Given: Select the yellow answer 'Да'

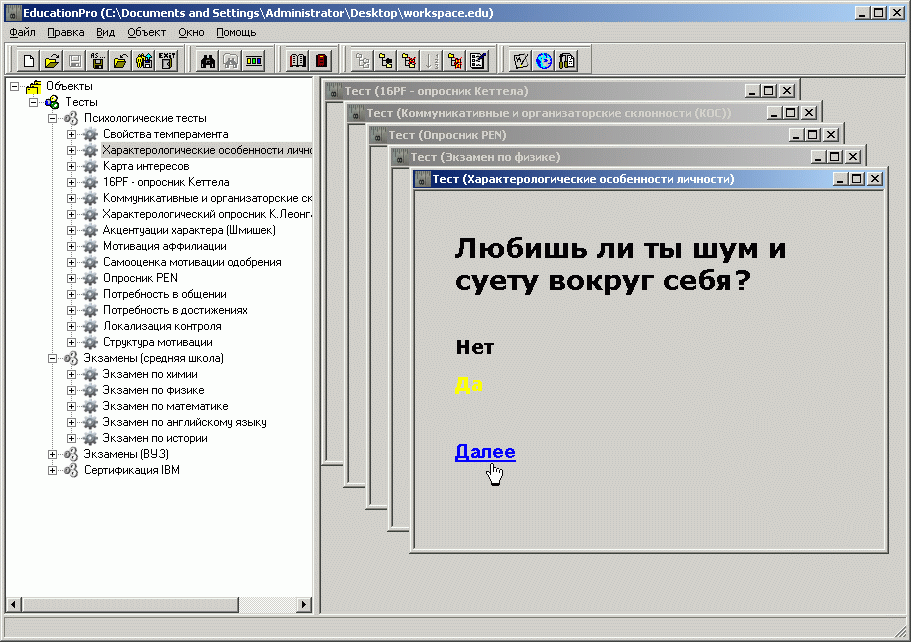Looking at the screenshot, I should coord(468,385).
